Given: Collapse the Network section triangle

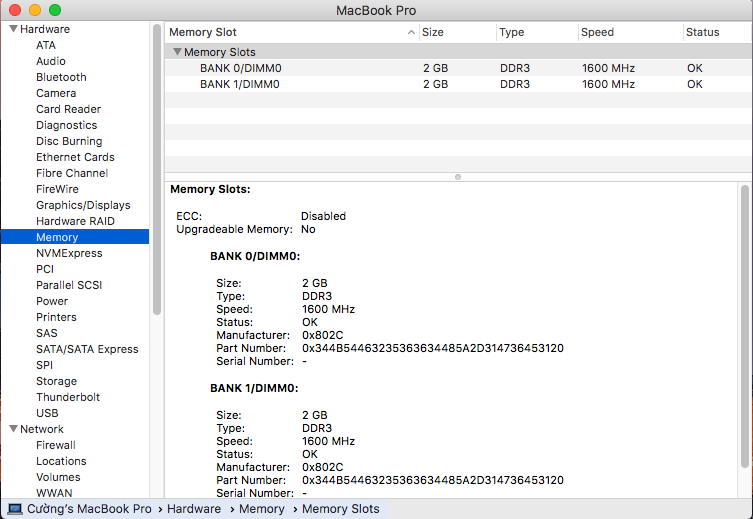Looking at the screenshot, I should [13, 429].
